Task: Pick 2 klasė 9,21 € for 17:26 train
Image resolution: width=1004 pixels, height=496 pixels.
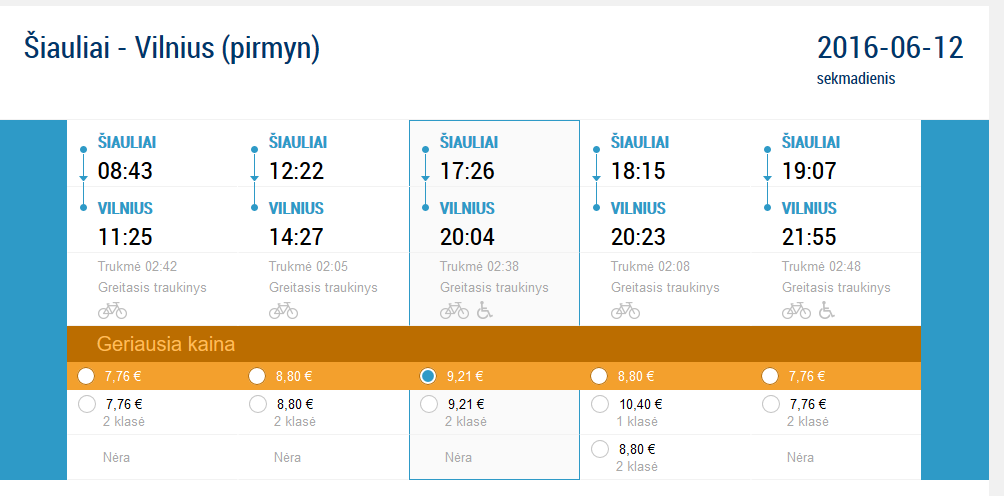Action: 428,404
